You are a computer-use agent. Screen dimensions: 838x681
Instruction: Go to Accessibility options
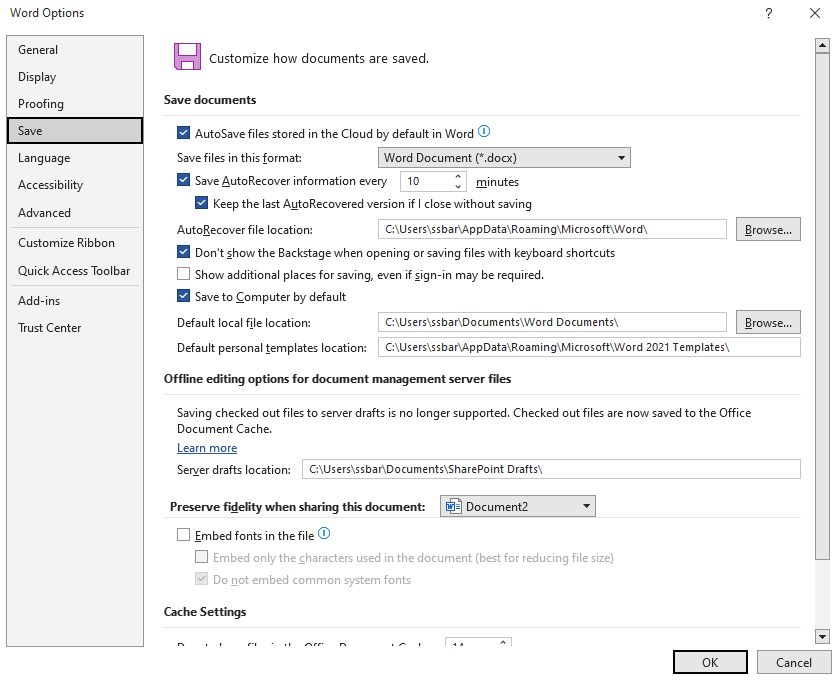[75, 185]
